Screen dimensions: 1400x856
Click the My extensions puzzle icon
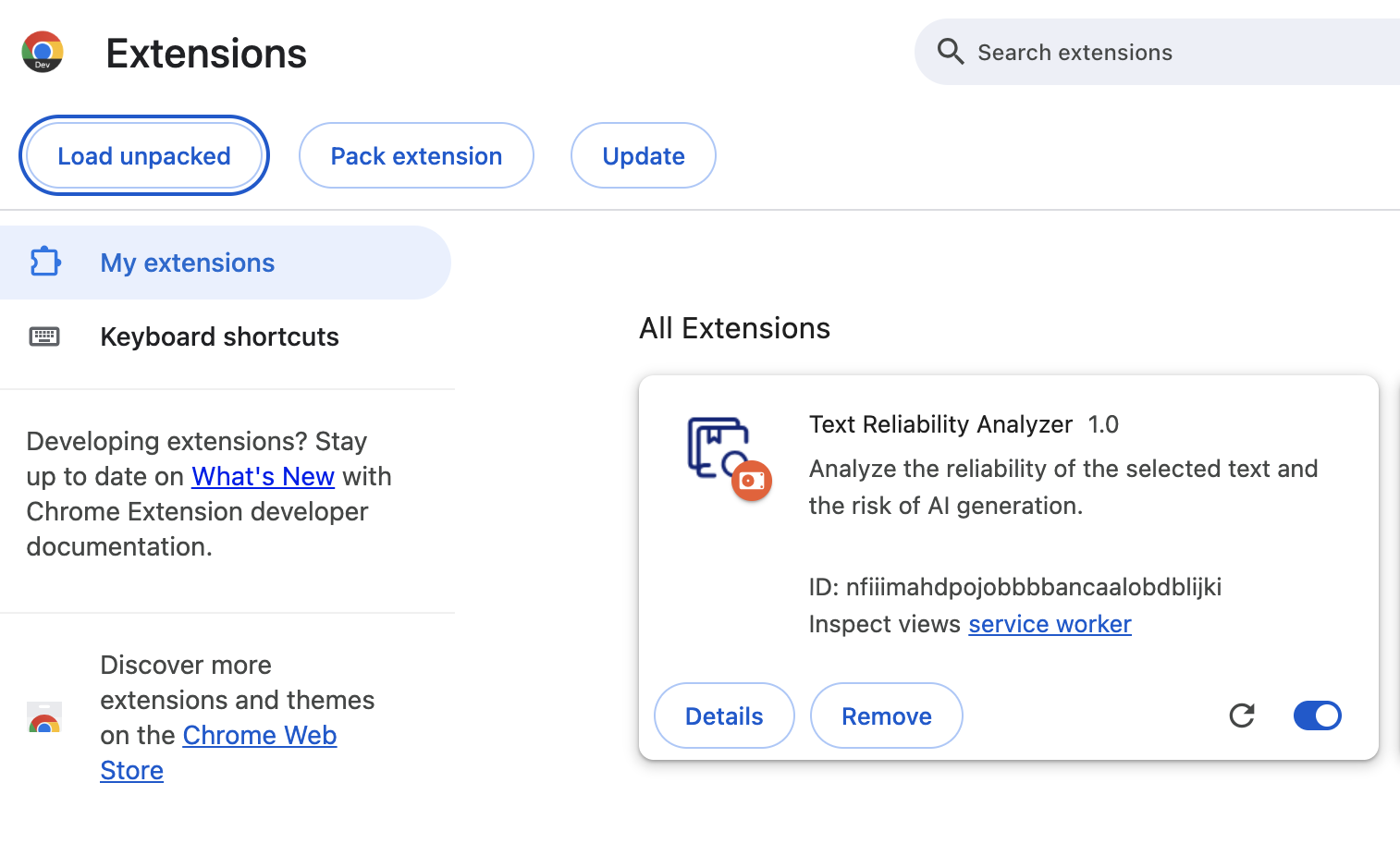coord(44,263)
